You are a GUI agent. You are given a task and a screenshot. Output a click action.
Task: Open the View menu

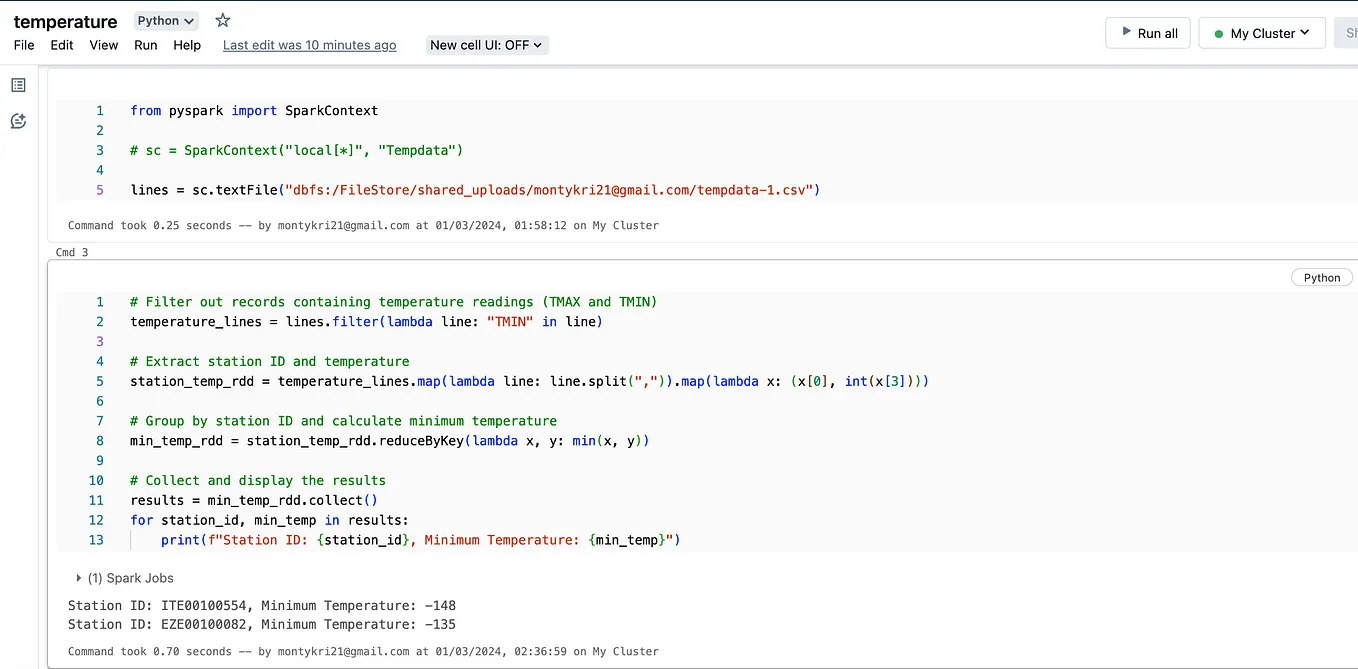pyautogui.click(x=103, y=45)
